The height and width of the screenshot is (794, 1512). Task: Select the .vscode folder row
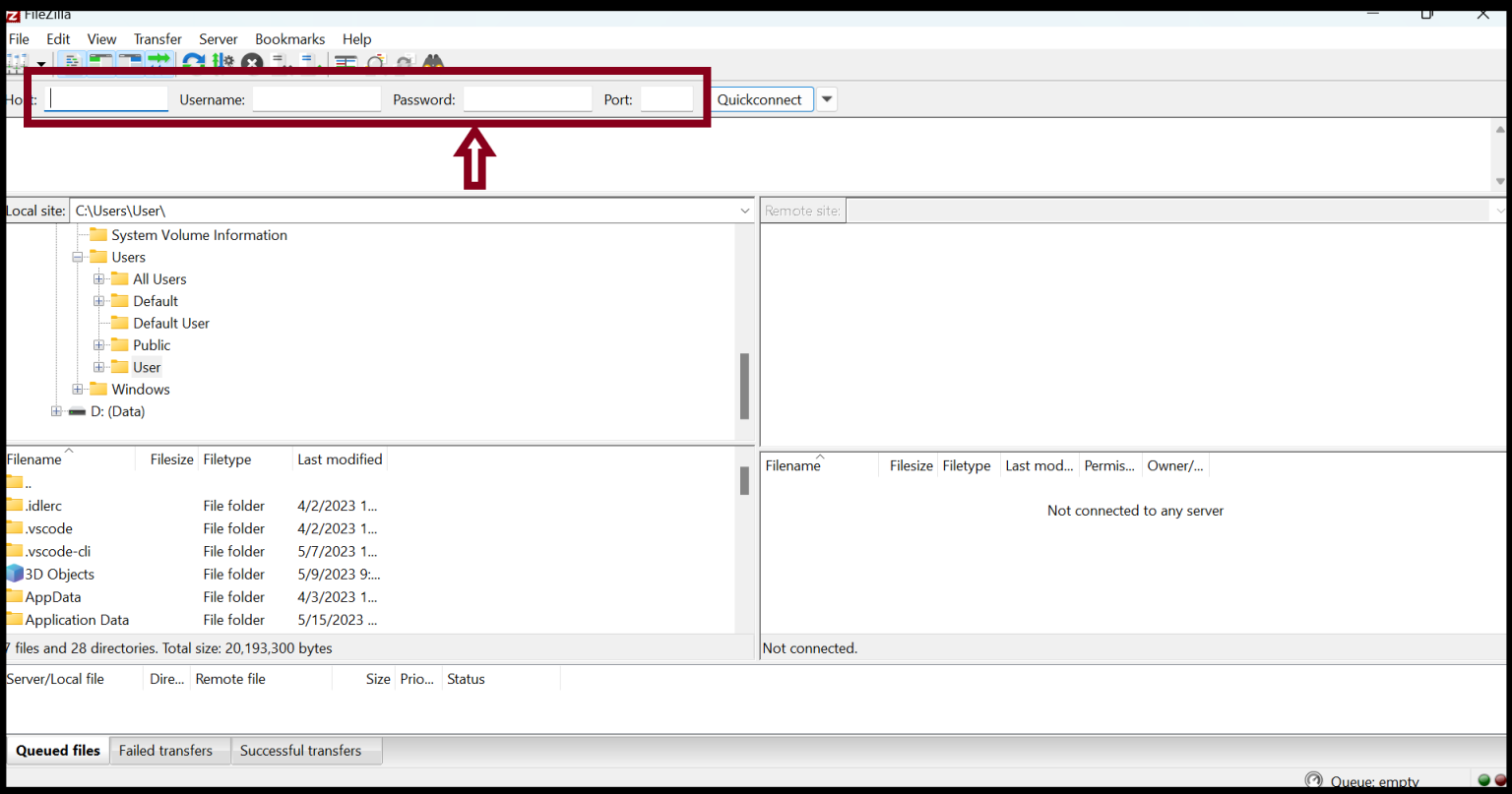[197, 528]
